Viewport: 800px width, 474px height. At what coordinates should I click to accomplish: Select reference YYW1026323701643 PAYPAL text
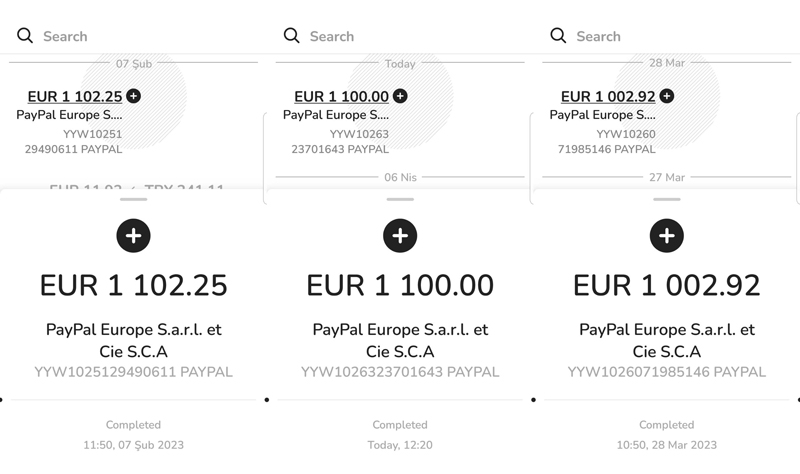(400, 372)
